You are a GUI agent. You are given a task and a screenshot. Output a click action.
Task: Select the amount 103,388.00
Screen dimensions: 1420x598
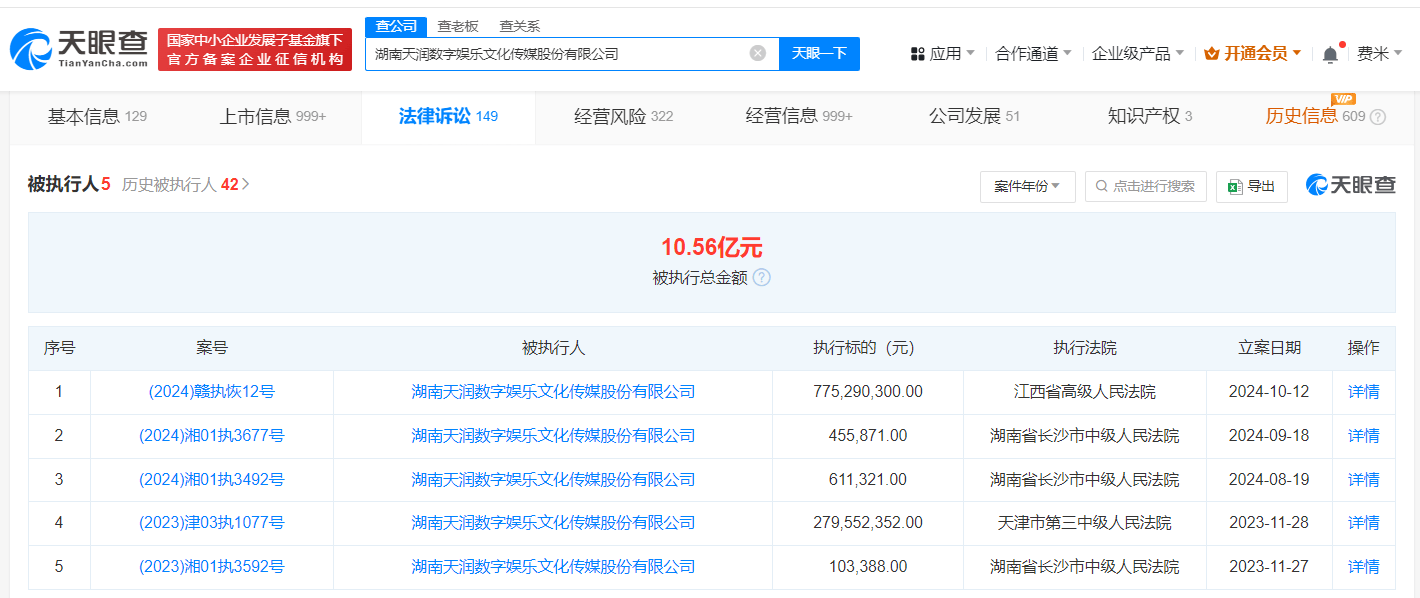(x=868, y=567)
